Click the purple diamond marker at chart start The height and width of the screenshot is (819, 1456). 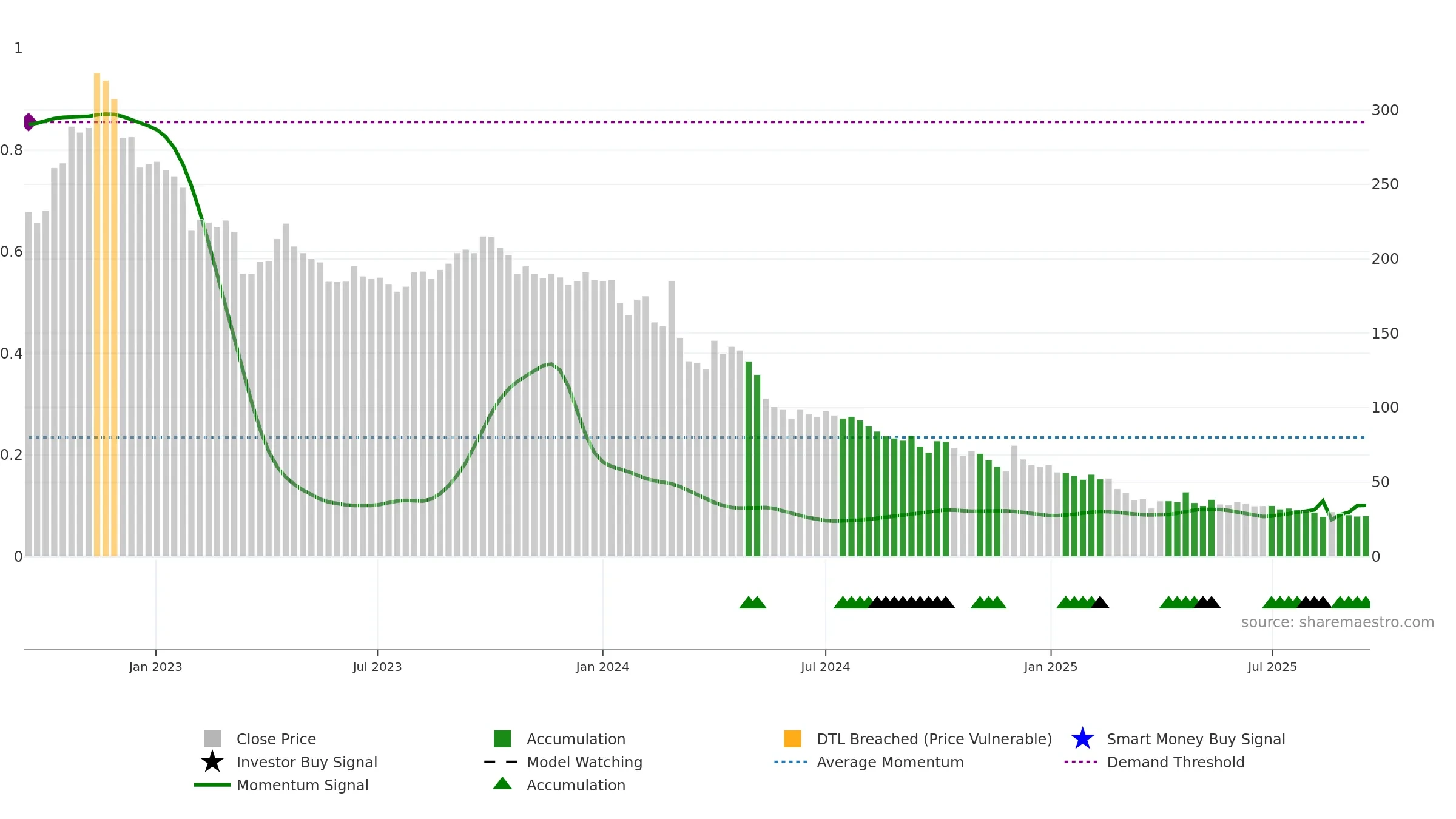tap(29, 122)
